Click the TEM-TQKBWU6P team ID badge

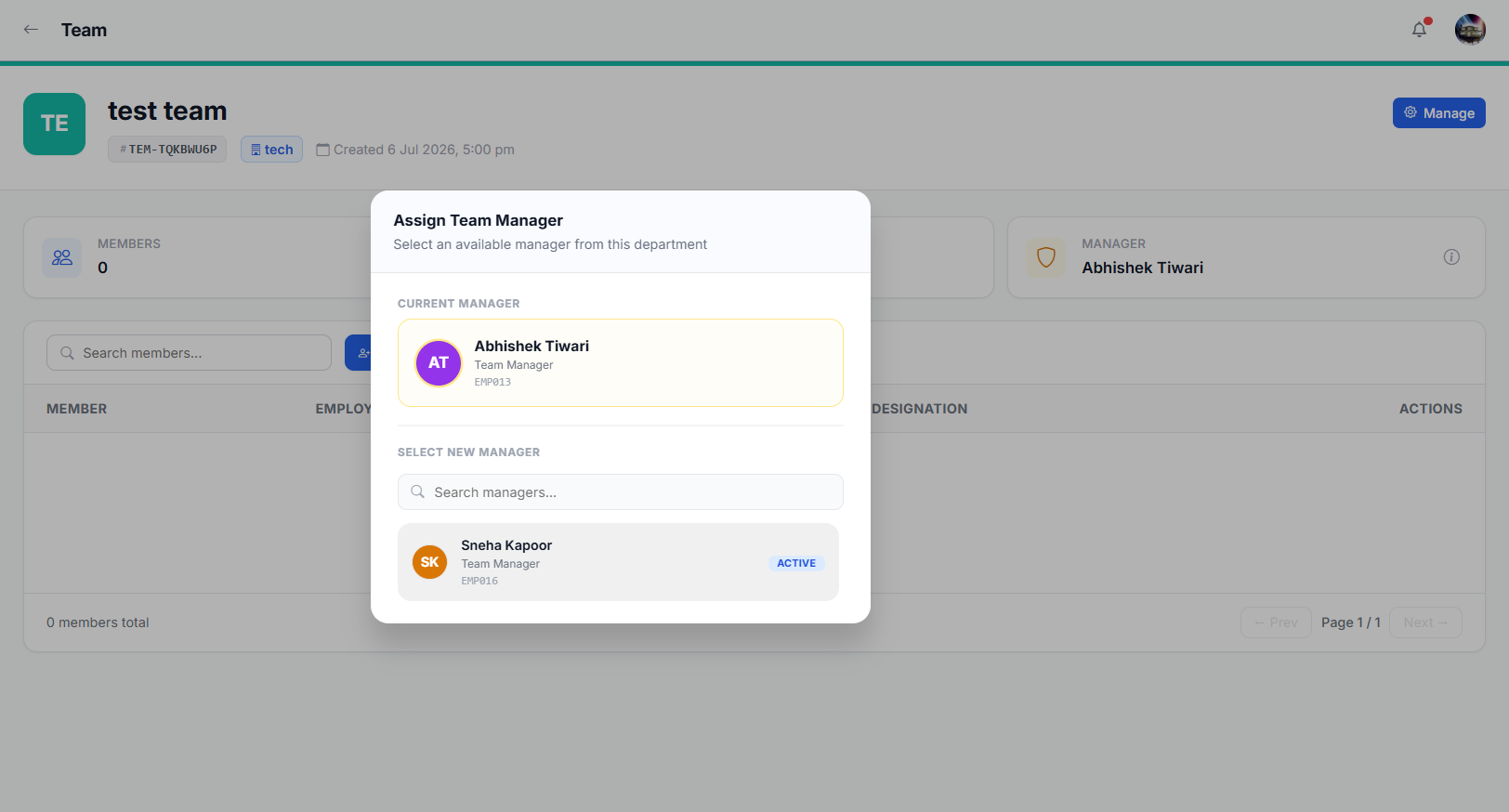[167, 150]
